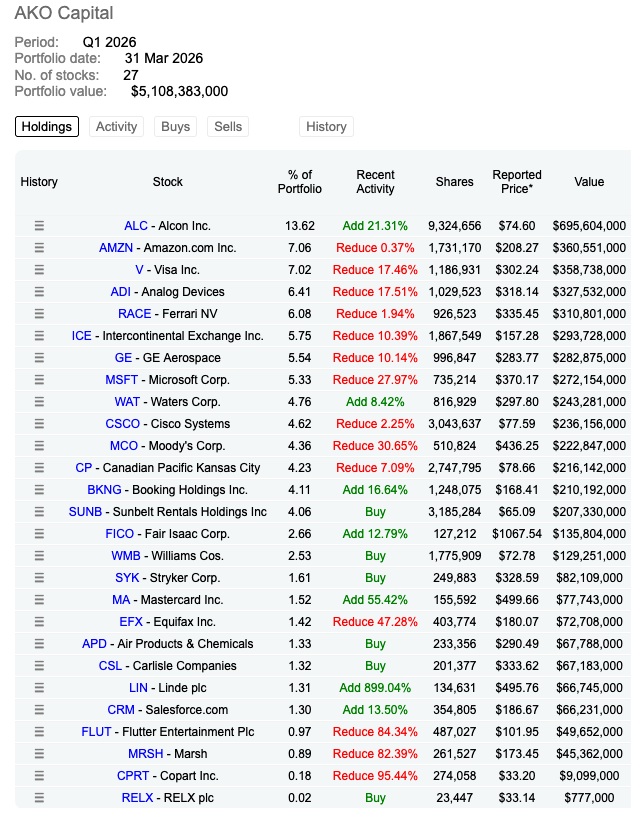Open history icon for Flutter Entertainment row
Viewport: 644px width, 825px height.
click(39, 732)
